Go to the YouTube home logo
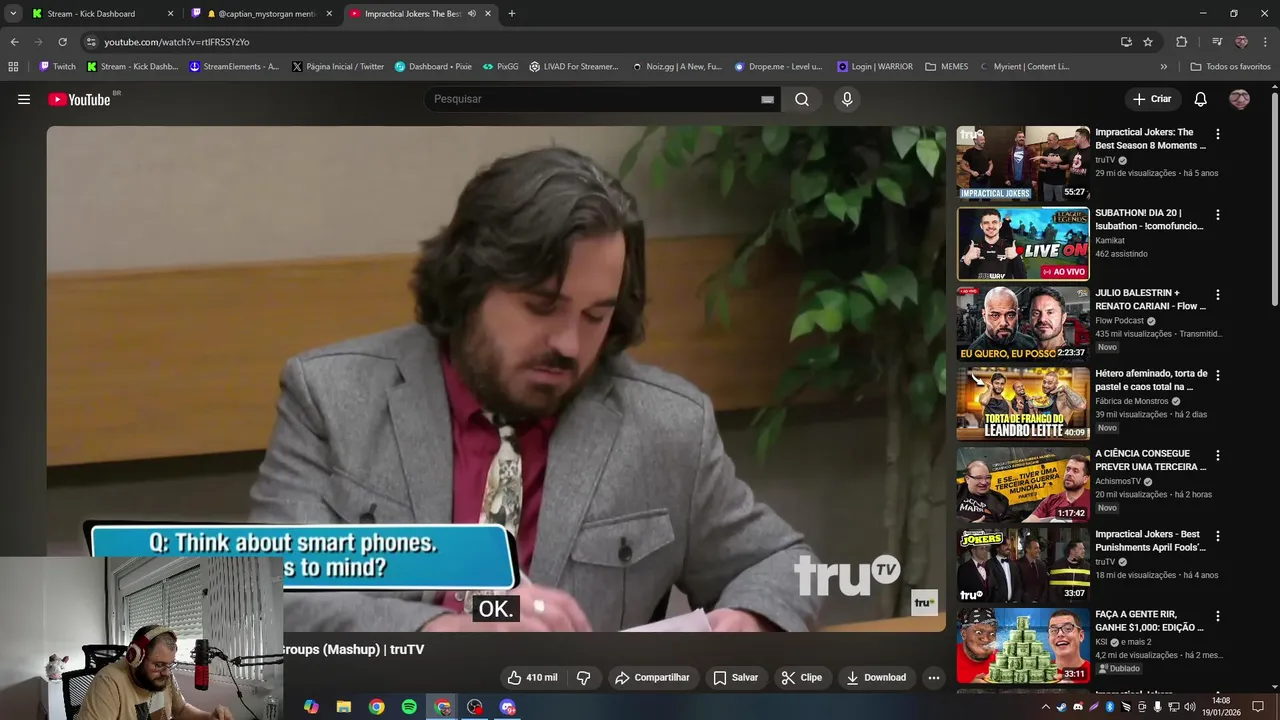This screenshot has height=720, width=1280. (x=79, y=99)
